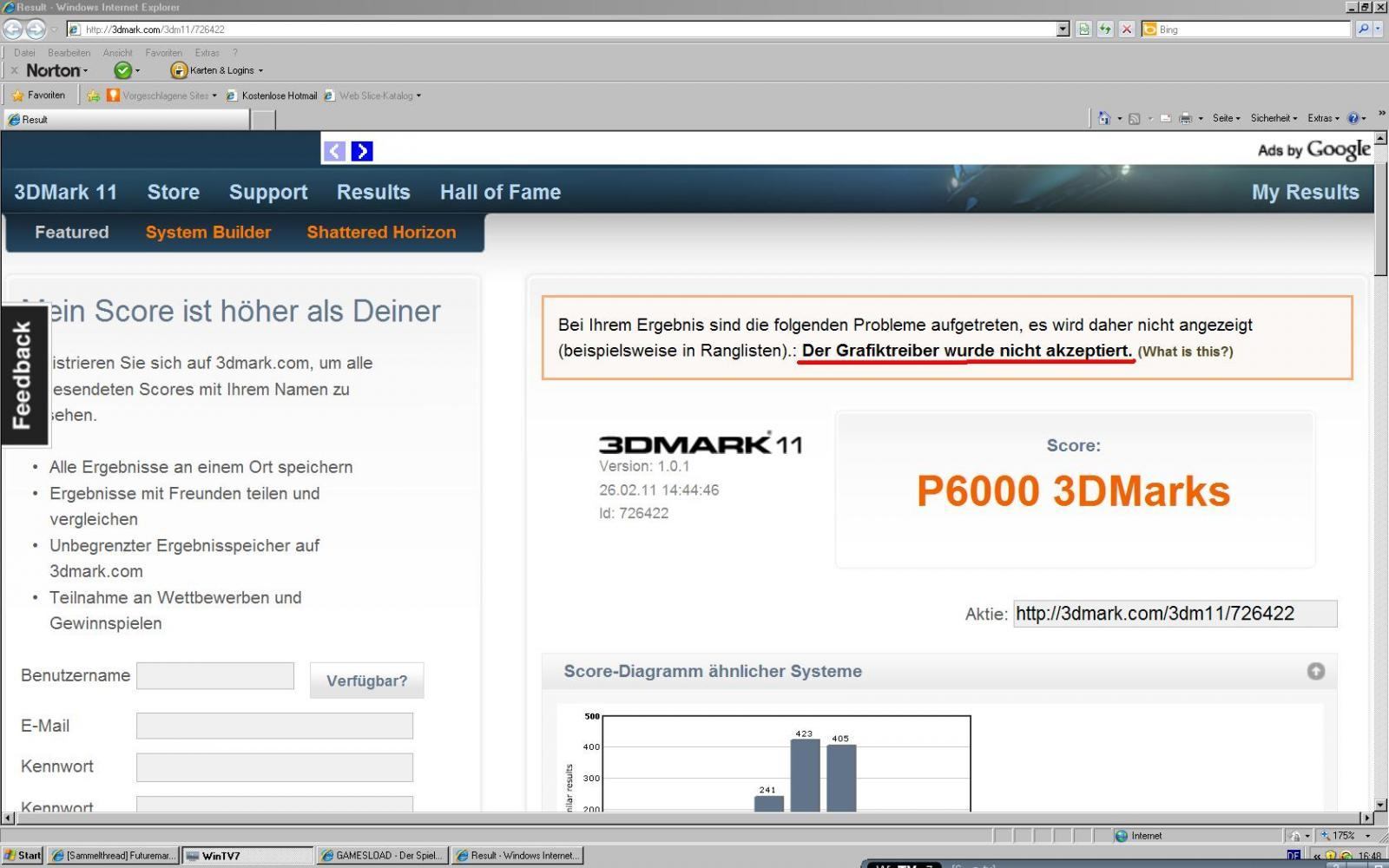1389x868 pixels.
Task: Open the 3DMark 11 navigation item
Action: pos(66,192)
